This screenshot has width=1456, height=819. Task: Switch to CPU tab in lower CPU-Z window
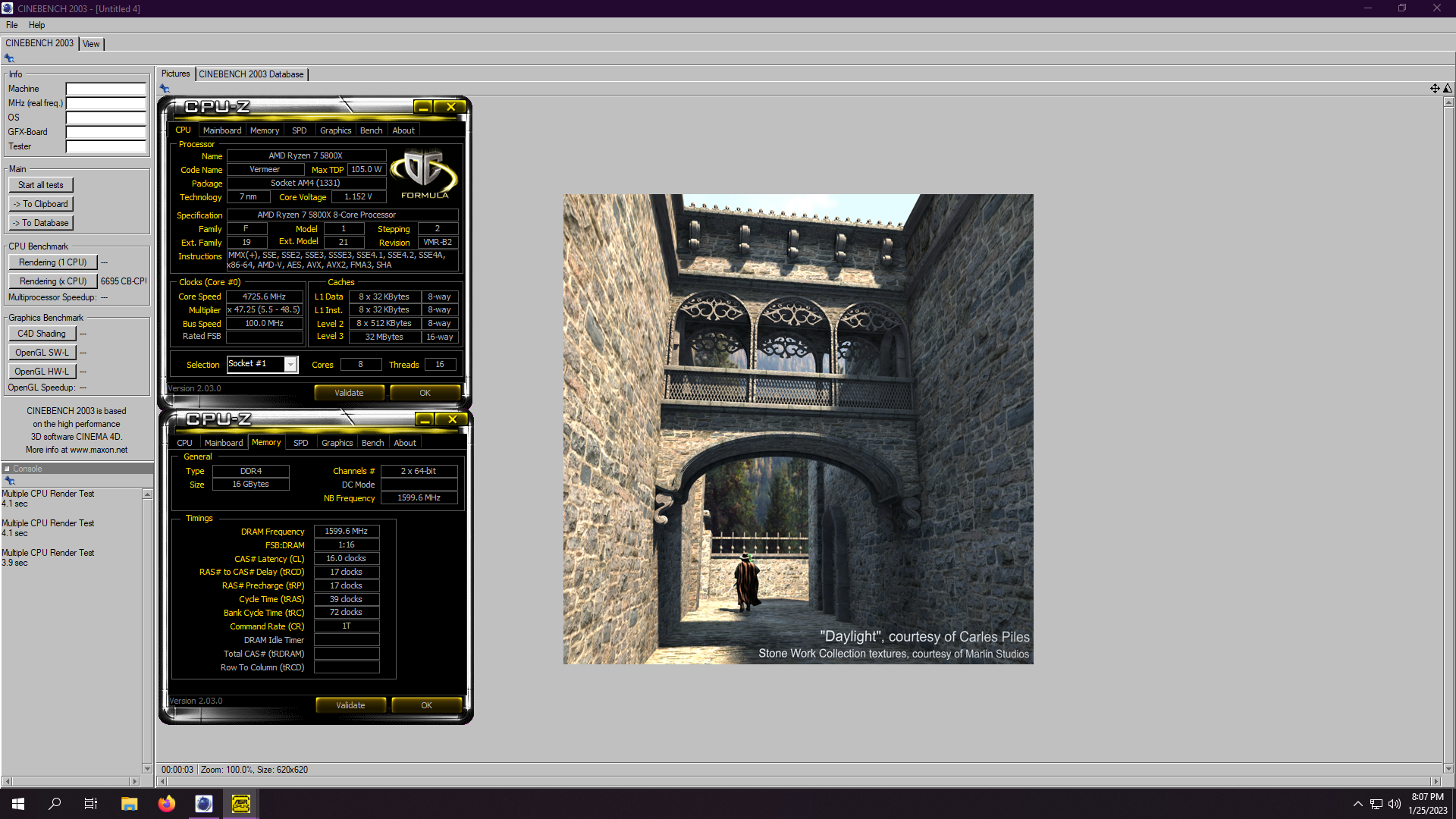185,443
